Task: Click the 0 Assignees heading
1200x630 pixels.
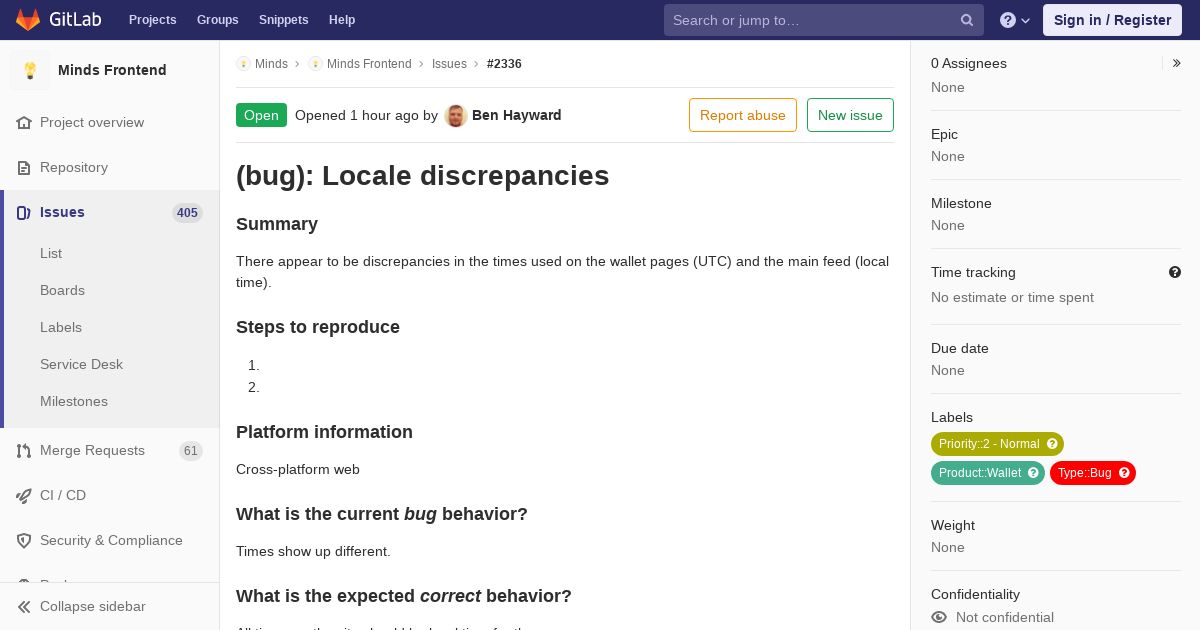Action: click(x=969, y=63)
